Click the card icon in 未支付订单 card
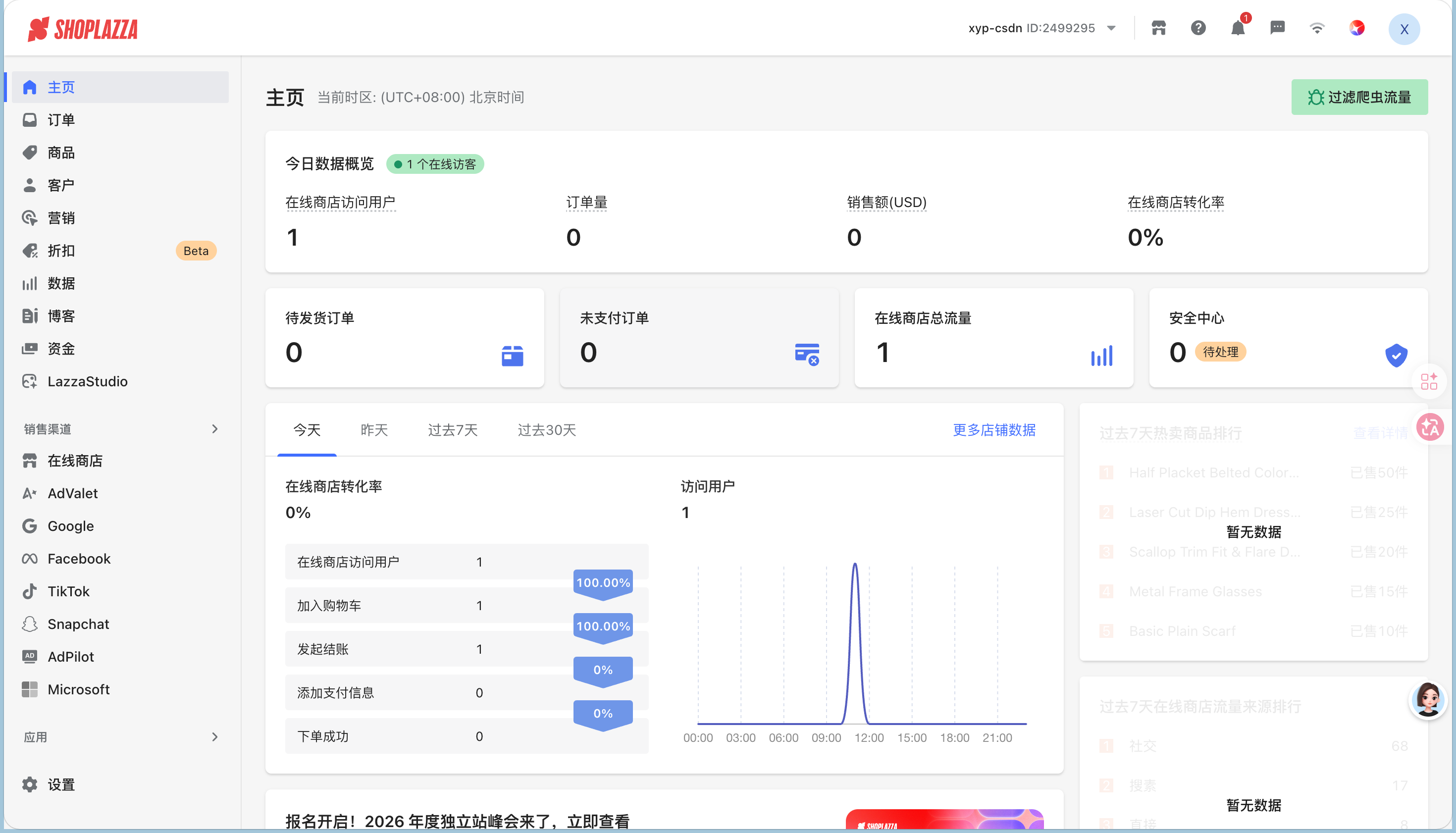Image resolution: width=1456 pixels, height=833 pixels. [807, 354]
